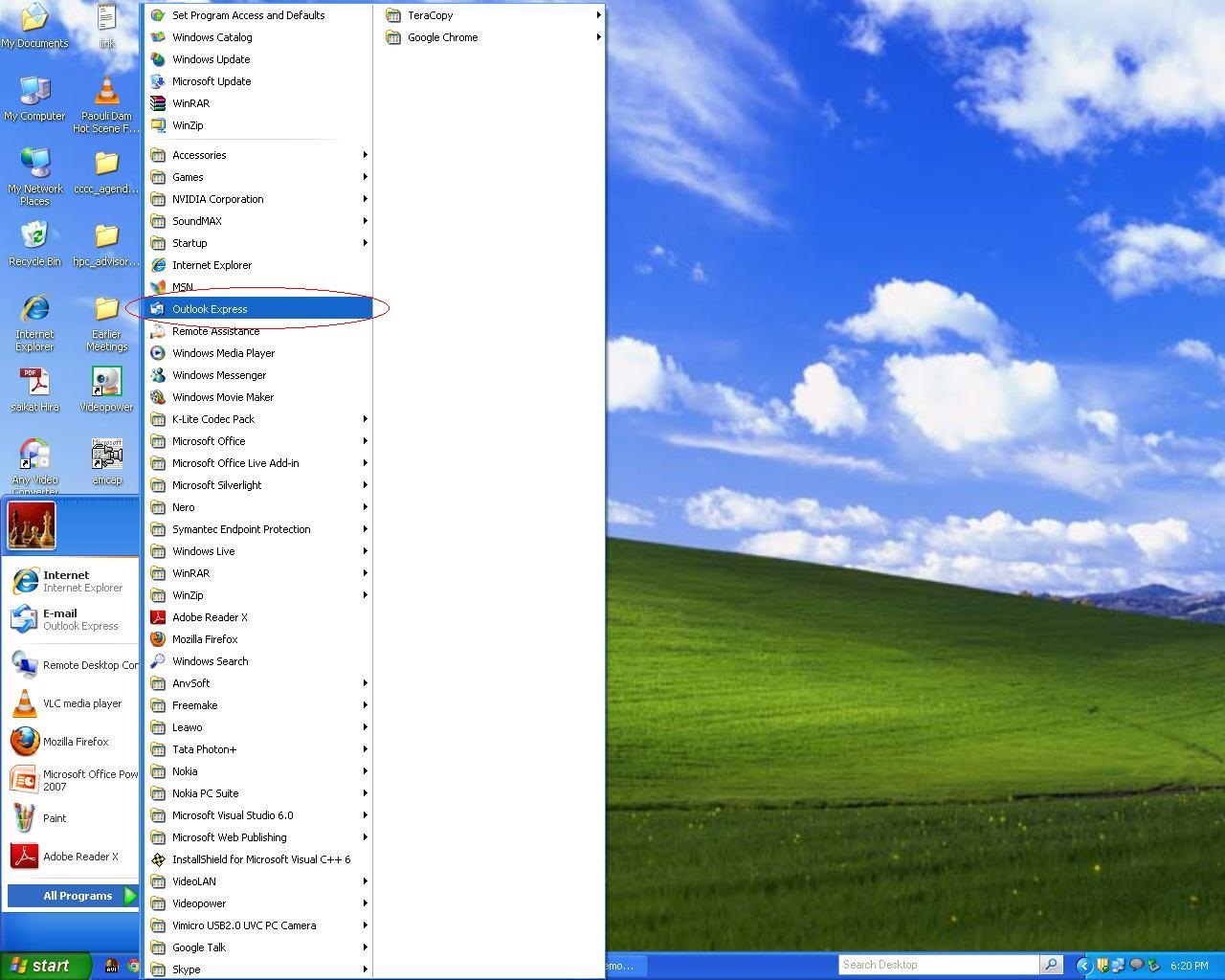Expand the TeraCopy submenu arrow
1225x980 pixels.
click(598, 15)
